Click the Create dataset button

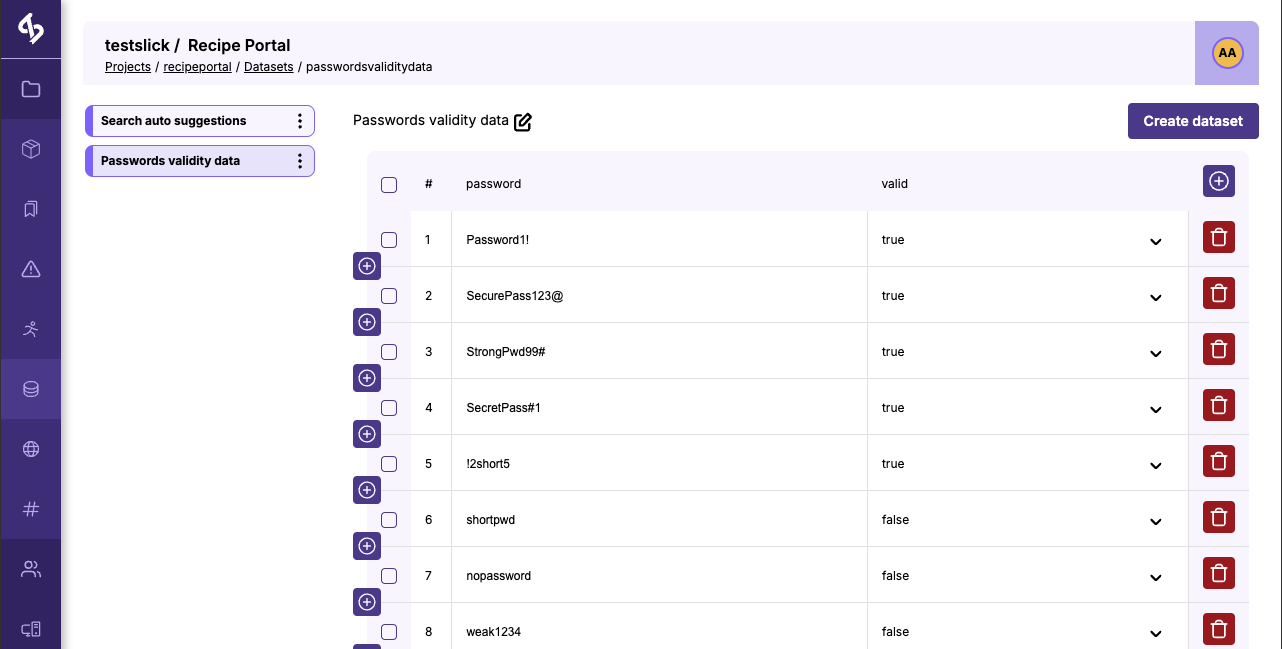[1193, 121]
